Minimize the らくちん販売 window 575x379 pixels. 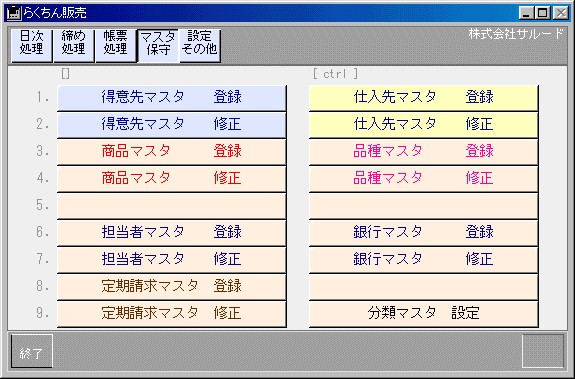(x=527, y=13)
